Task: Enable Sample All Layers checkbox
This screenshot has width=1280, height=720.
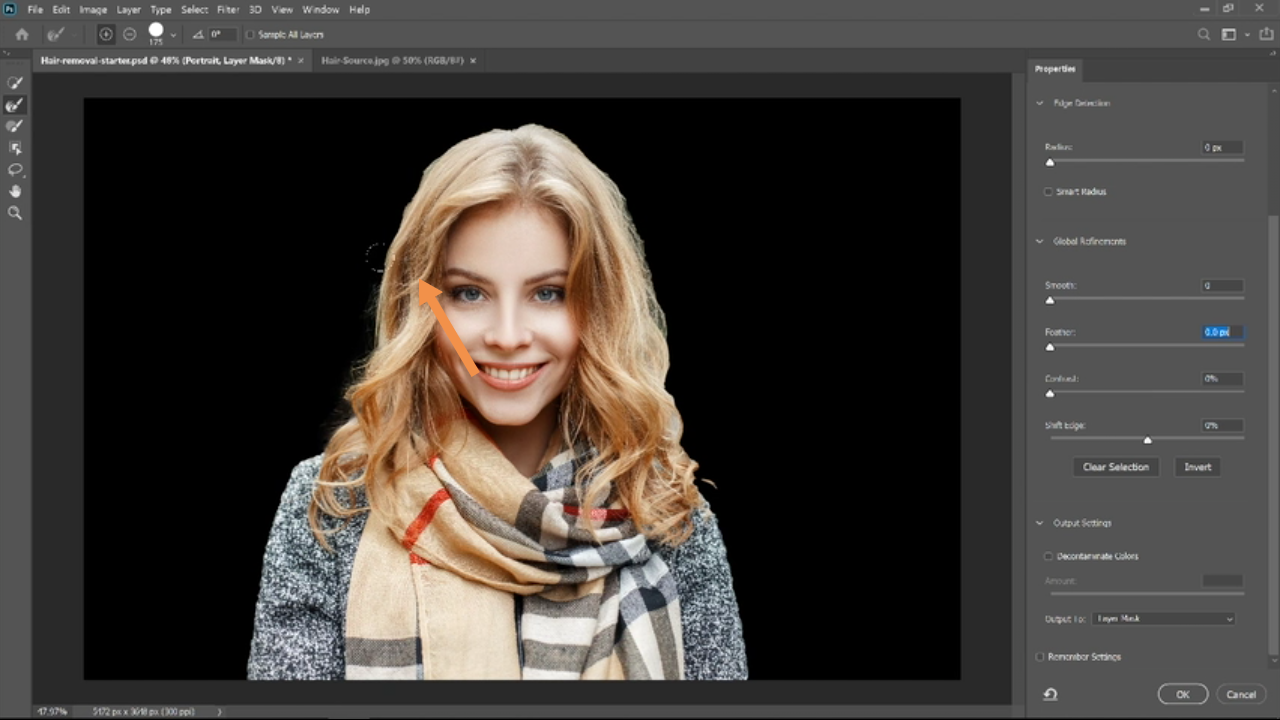Action: point(251,34)
